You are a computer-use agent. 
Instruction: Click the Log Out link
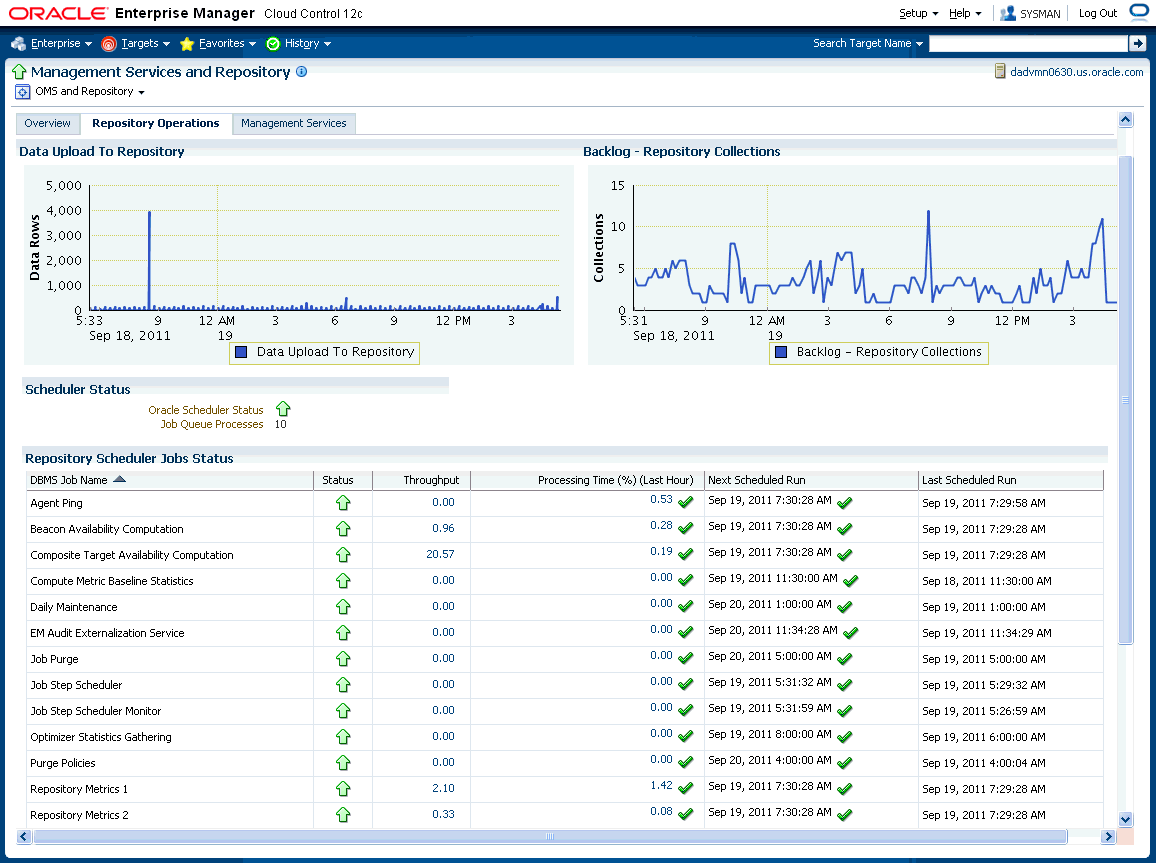[1098, 13]
